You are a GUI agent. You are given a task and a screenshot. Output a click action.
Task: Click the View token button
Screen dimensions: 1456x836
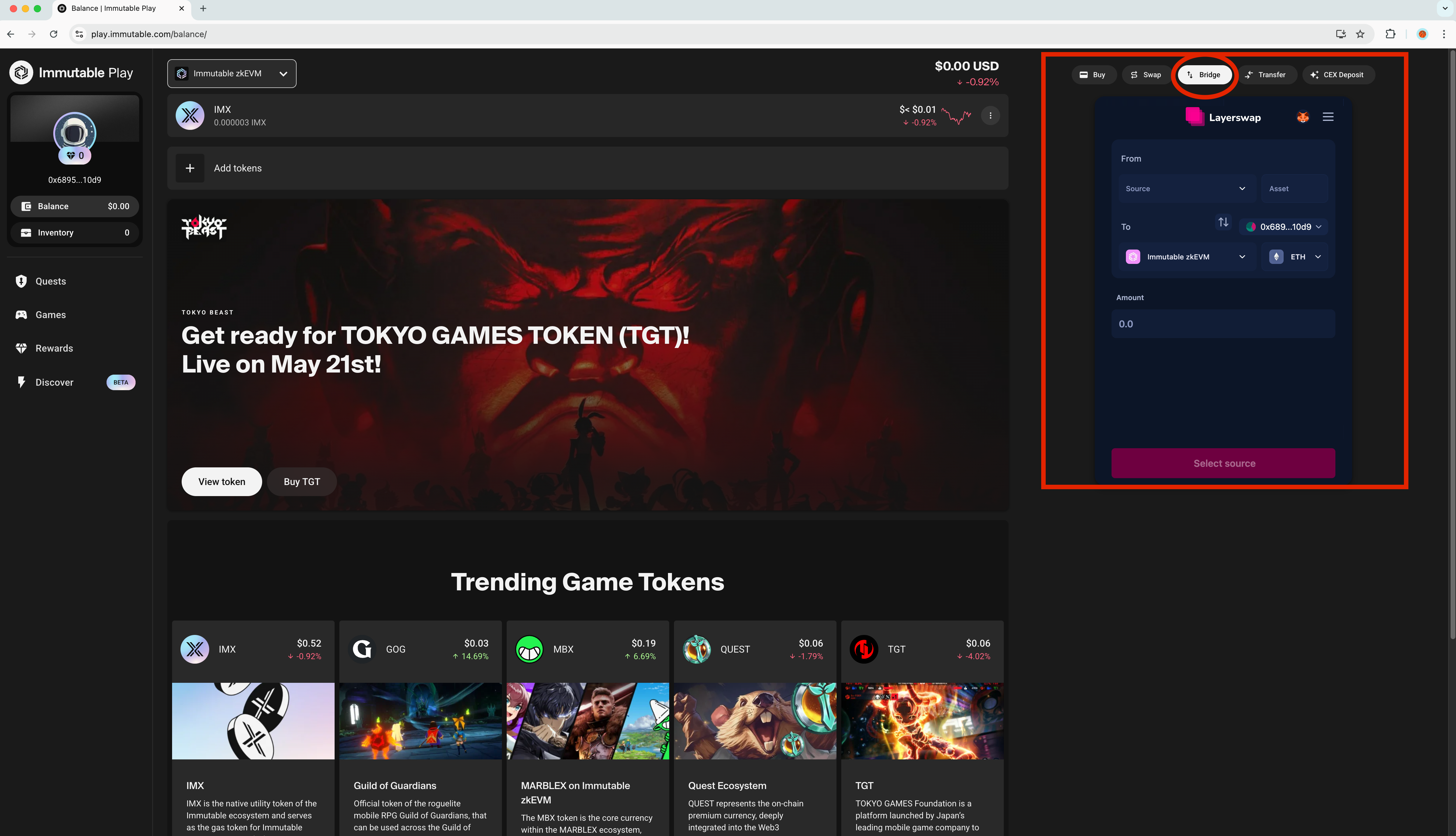[x=221, y=482]
